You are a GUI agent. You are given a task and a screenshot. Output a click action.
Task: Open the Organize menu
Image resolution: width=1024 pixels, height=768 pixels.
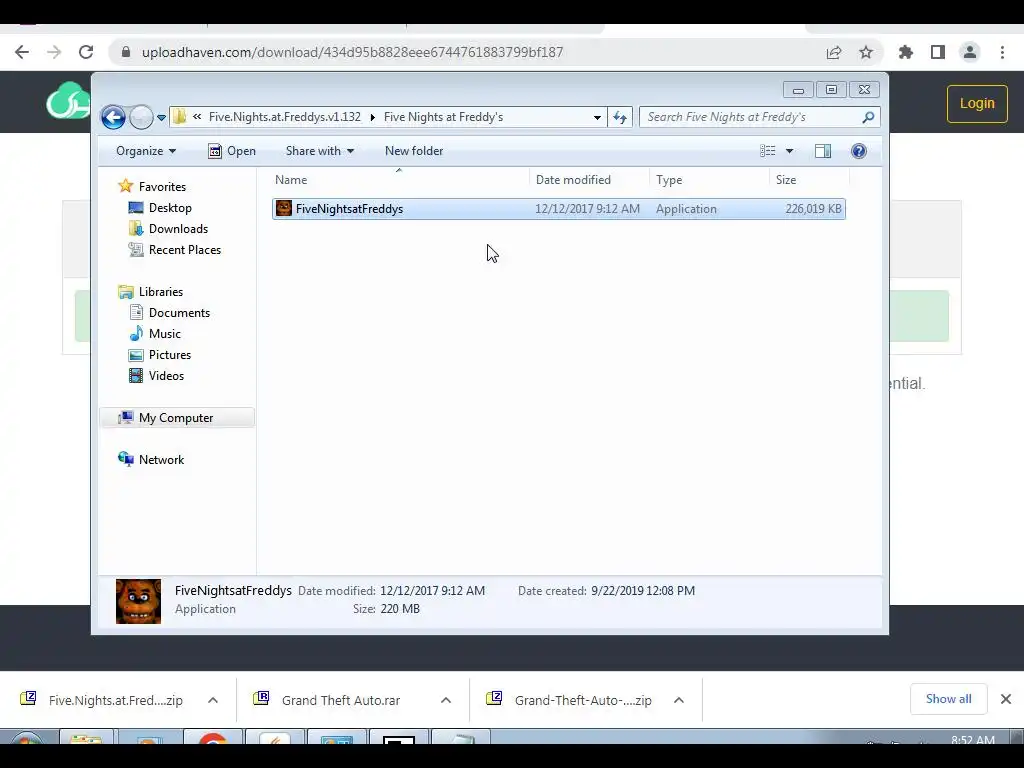pyautogui.click(x=146, y=151)
